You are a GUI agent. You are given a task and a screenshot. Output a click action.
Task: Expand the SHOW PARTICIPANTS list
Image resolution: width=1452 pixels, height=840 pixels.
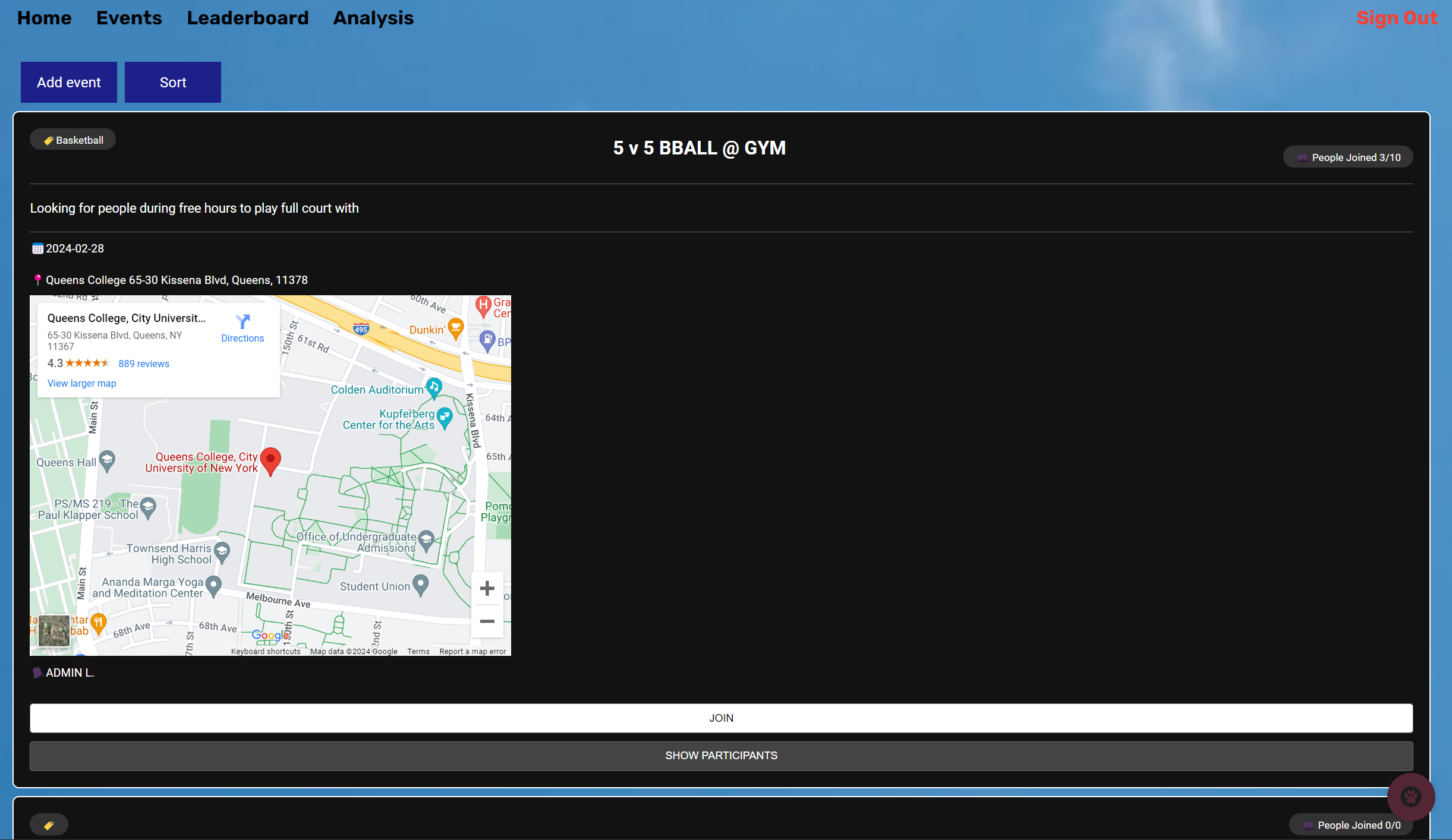point(721,756)
